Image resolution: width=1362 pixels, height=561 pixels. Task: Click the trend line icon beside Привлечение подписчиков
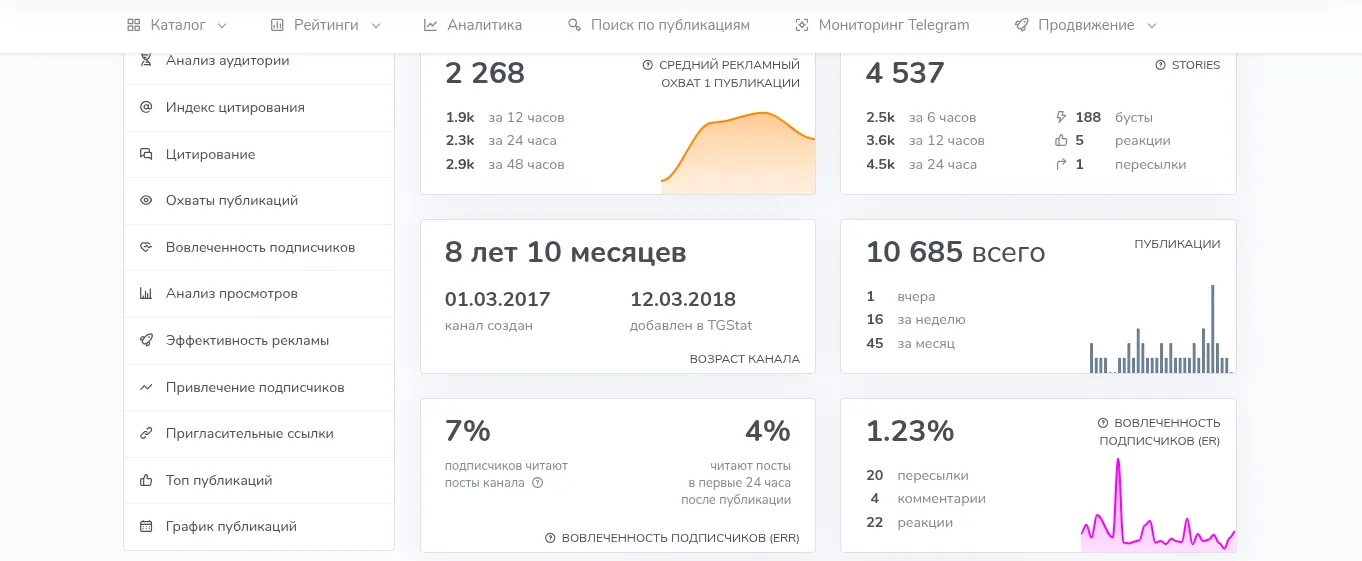tap(146, 387)
